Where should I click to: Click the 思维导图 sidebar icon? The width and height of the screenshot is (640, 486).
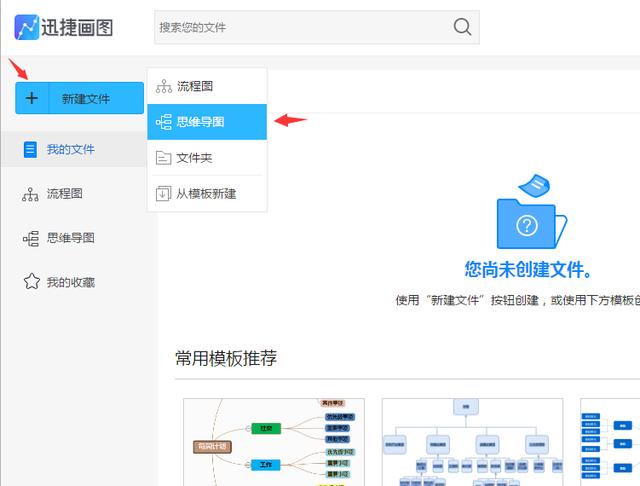click(x=30, y=238)
